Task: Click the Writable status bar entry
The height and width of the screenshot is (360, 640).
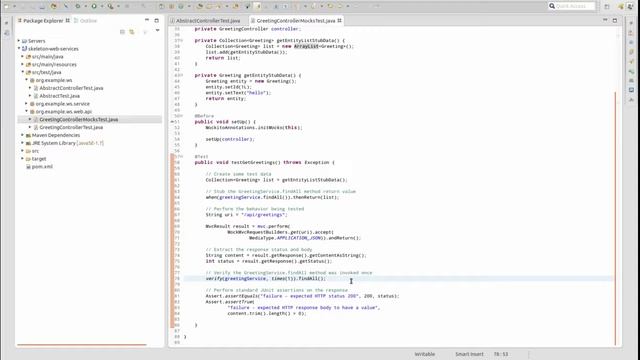Action: pos(424,354)
